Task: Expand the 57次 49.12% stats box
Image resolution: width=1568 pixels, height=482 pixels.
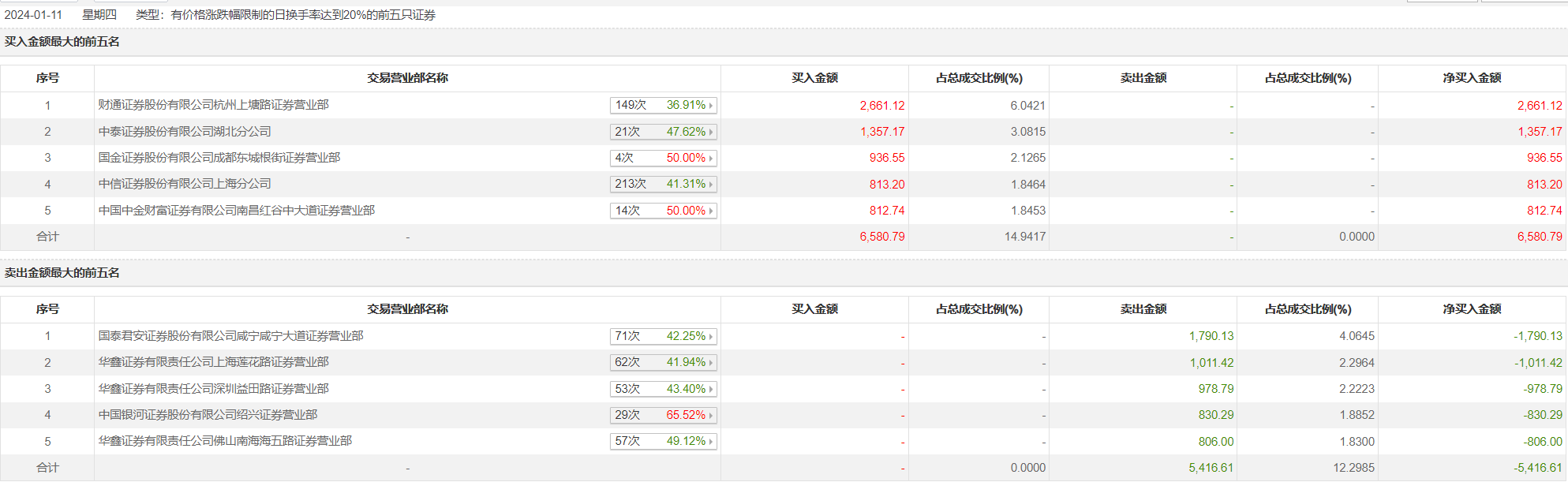Action: coord(663,441)
